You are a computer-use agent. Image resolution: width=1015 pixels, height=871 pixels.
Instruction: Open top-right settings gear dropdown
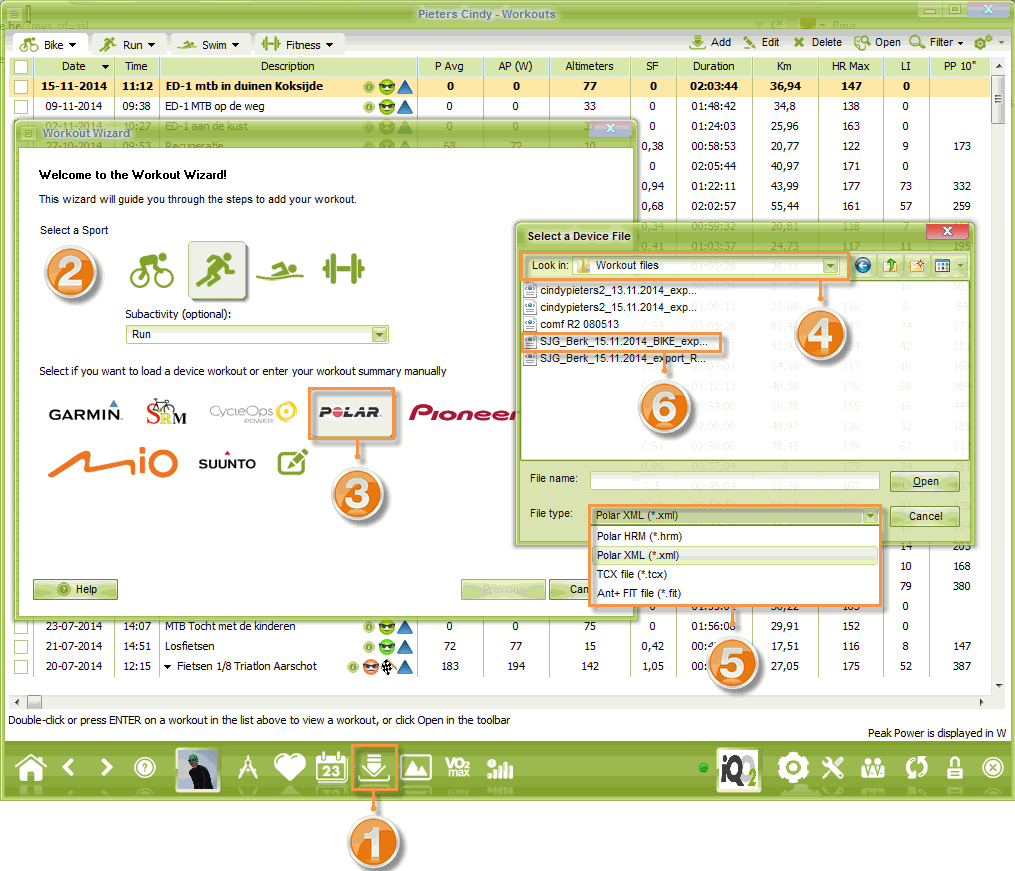tap(988, 43)
